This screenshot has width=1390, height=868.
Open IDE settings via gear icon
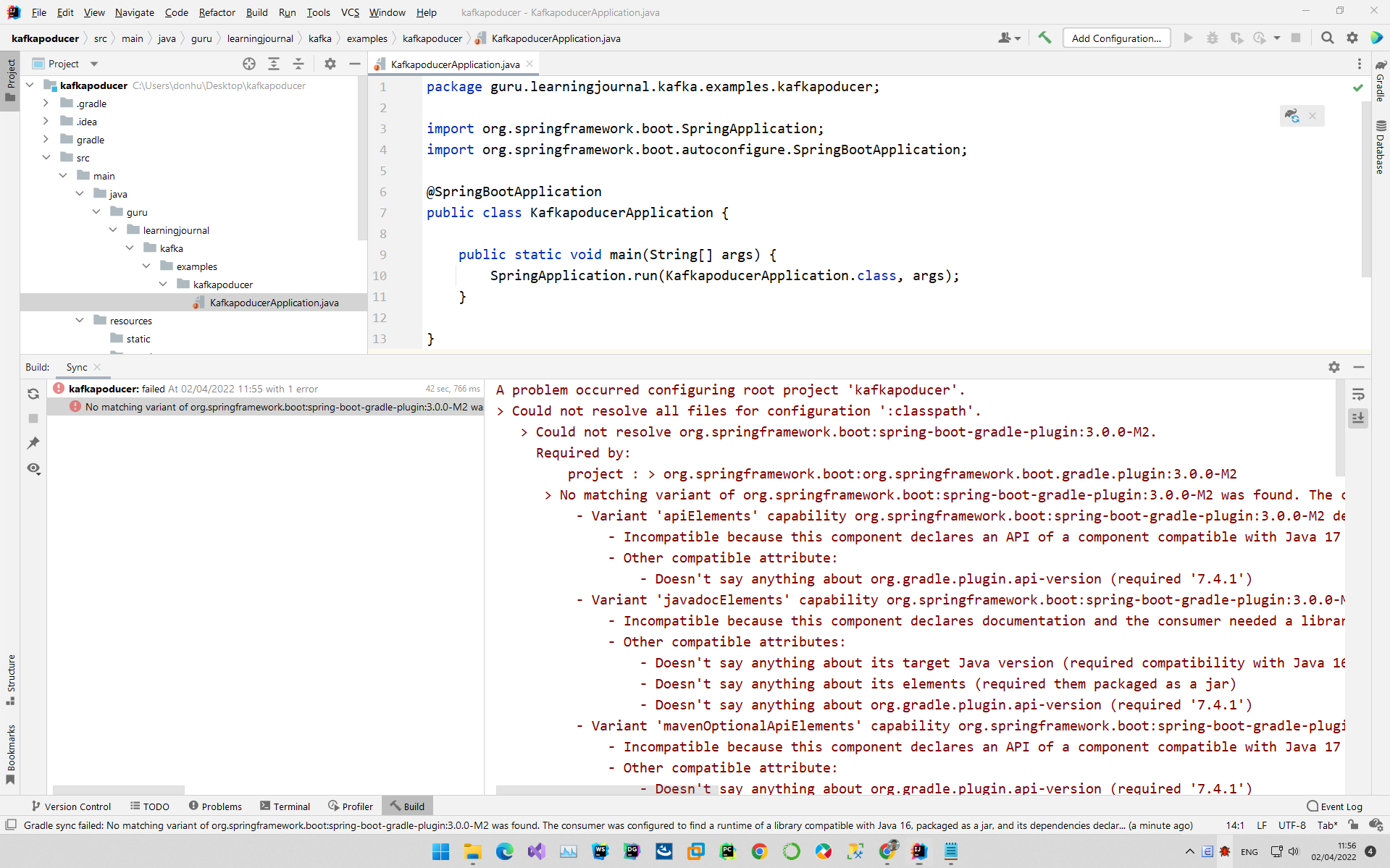click(1352, 38)
